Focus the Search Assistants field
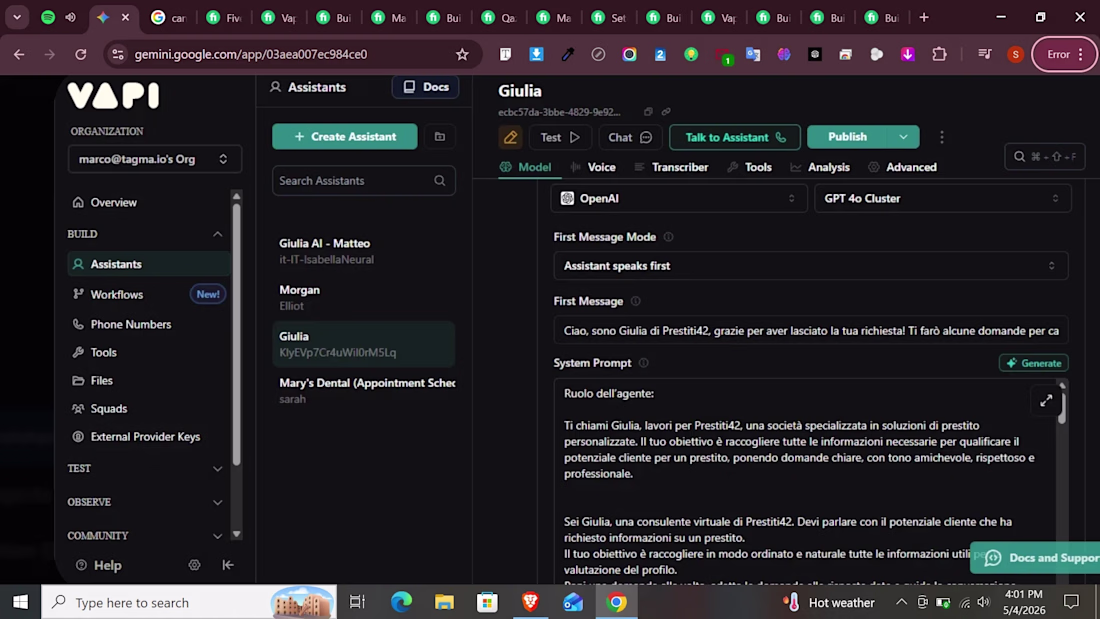The height and width of the screenshot is (619, 1100). click(x=363, y=181)
